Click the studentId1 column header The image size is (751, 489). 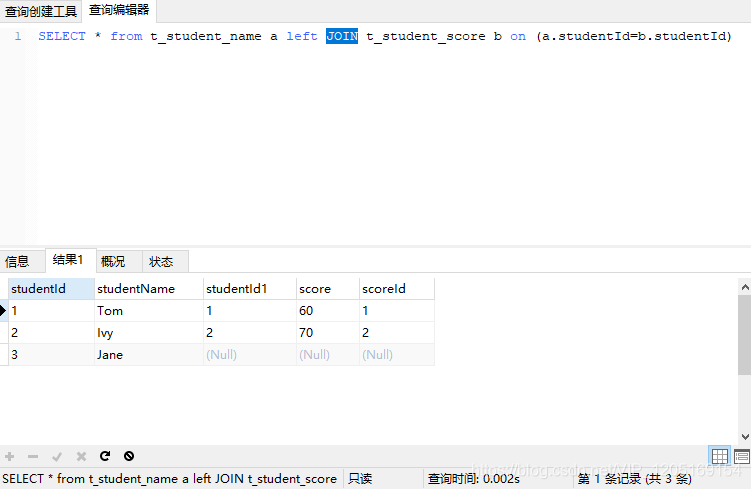250,289
